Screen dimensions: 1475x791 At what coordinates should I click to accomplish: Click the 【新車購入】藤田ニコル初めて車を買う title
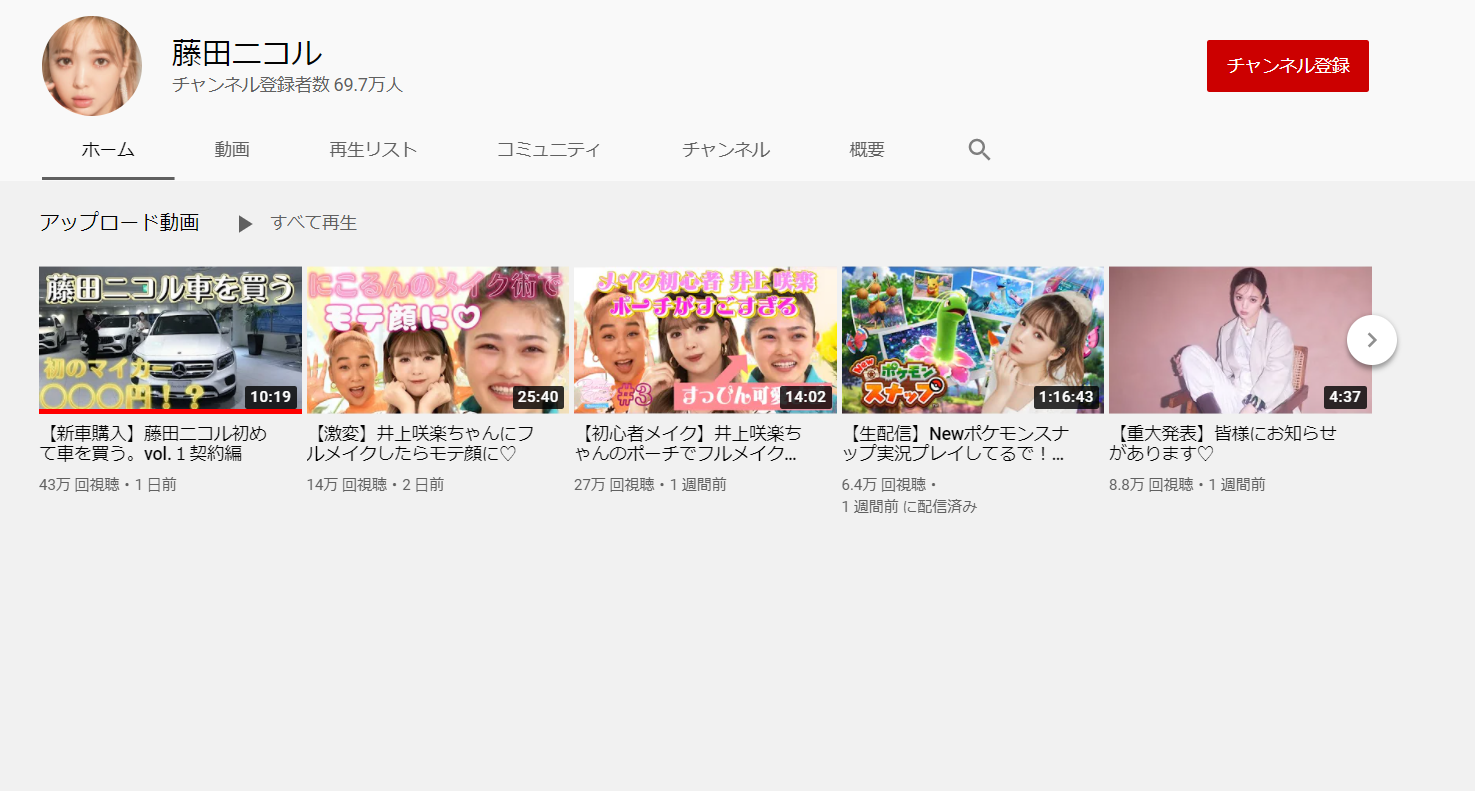155,443
